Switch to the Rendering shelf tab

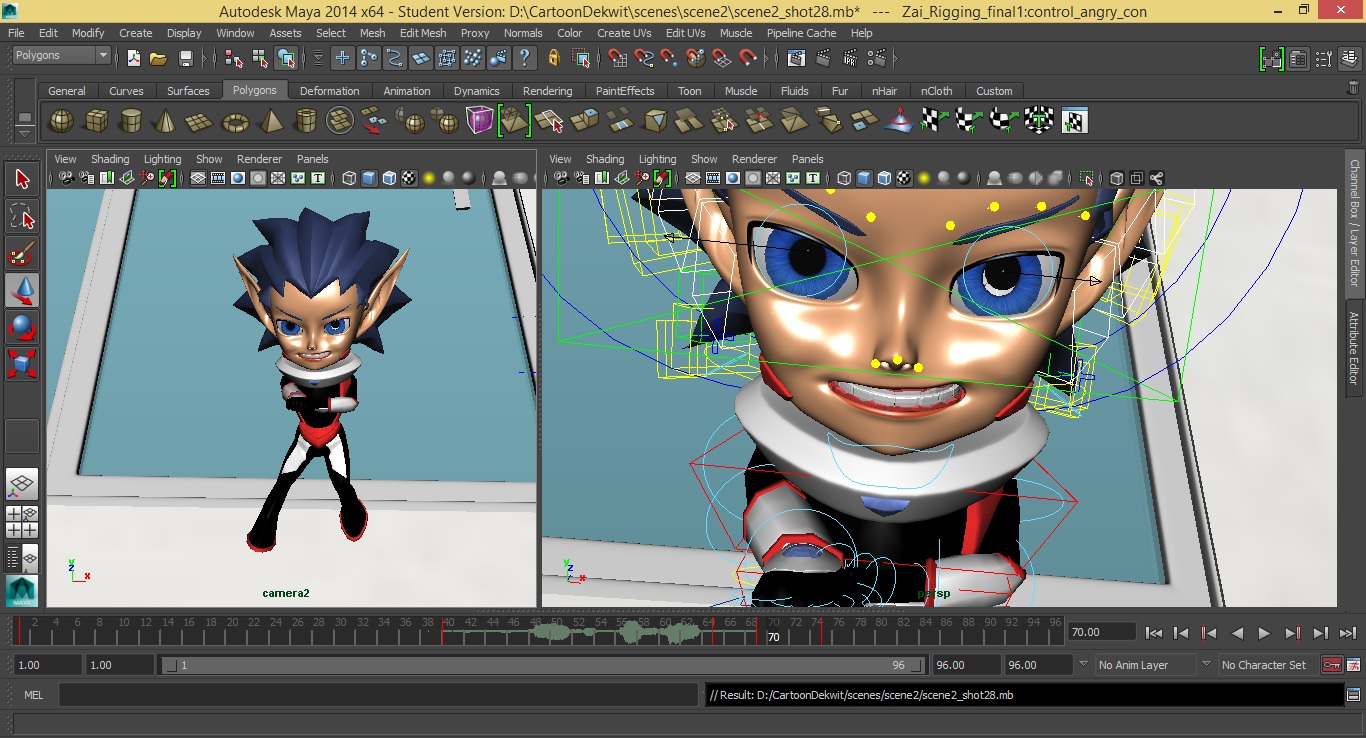click(547, 91)
